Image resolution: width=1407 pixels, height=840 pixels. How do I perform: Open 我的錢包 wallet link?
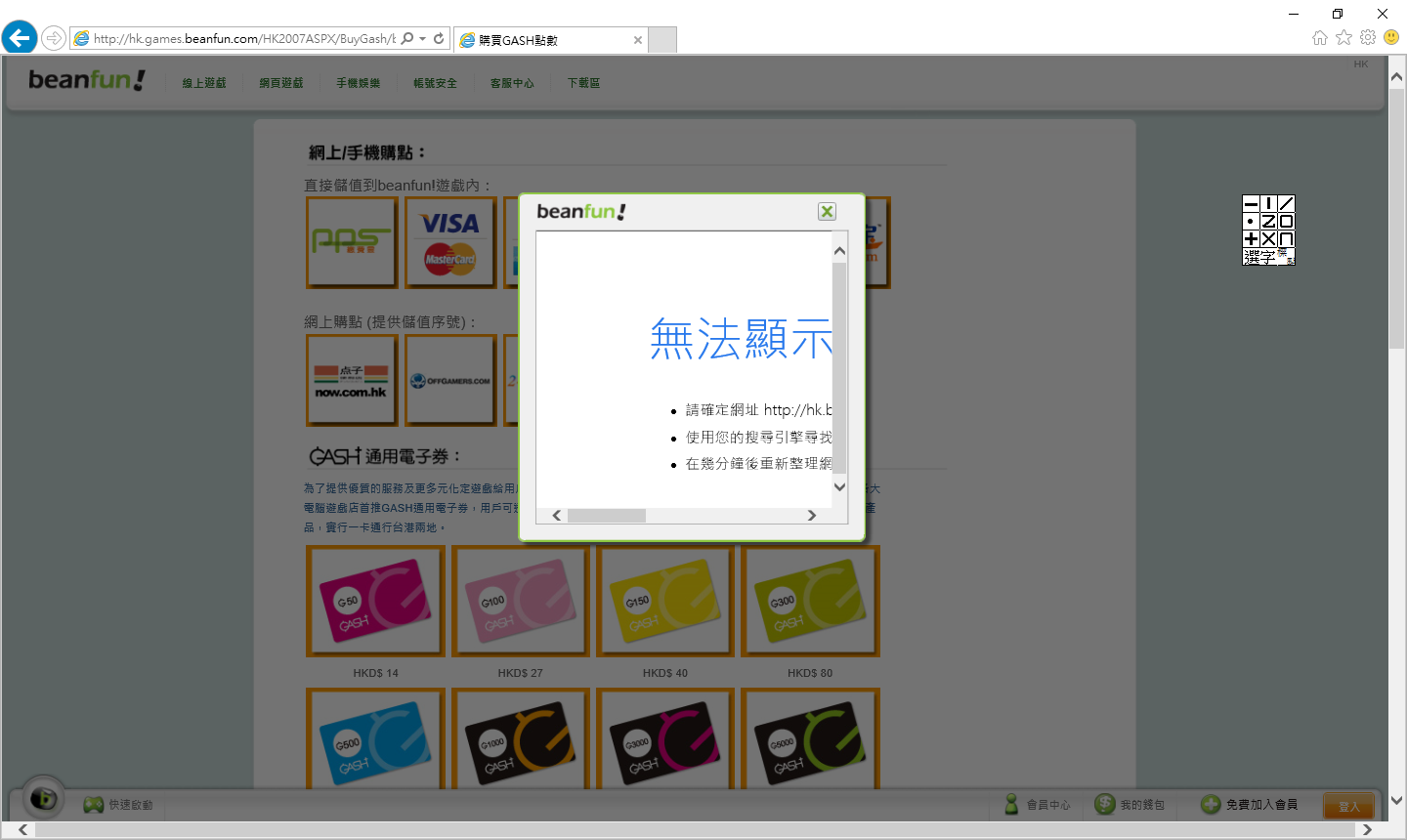(1130, 805)
